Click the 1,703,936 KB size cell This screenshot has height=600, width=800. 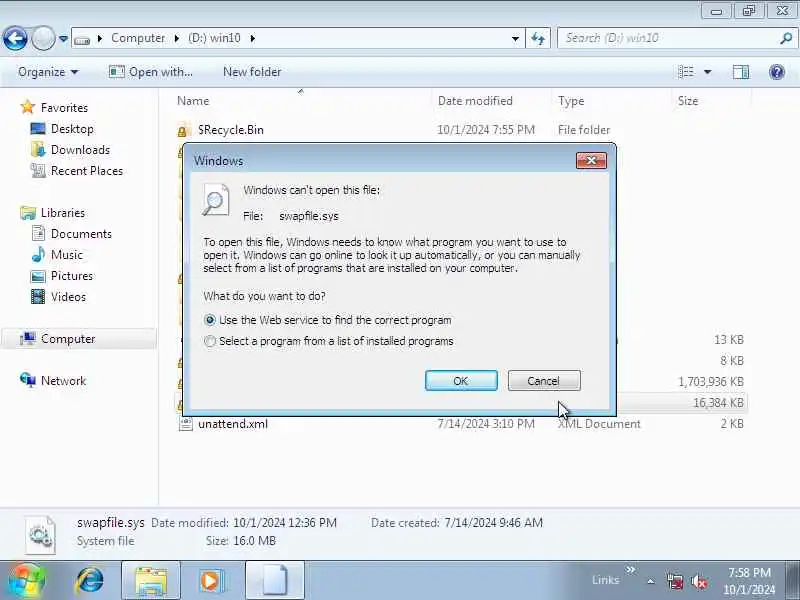click(711, 382)
